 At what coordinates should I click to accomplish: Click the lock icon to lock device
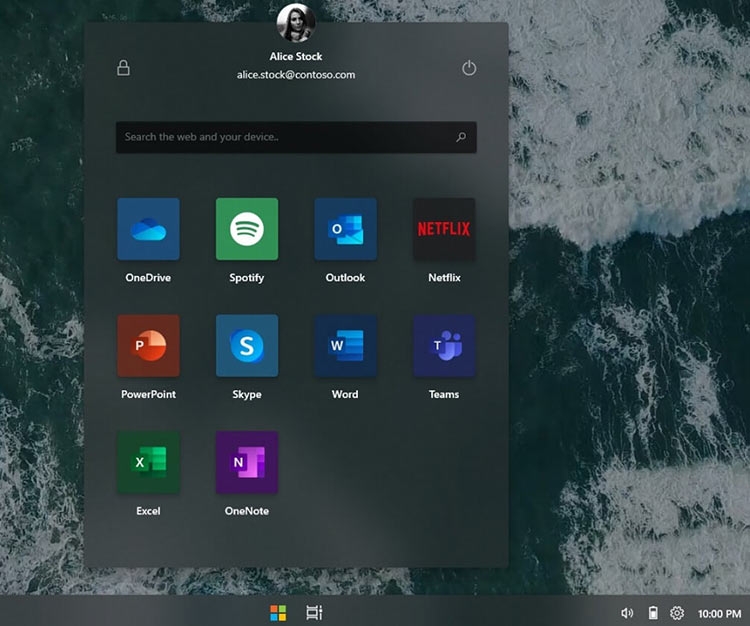[123, 68]
